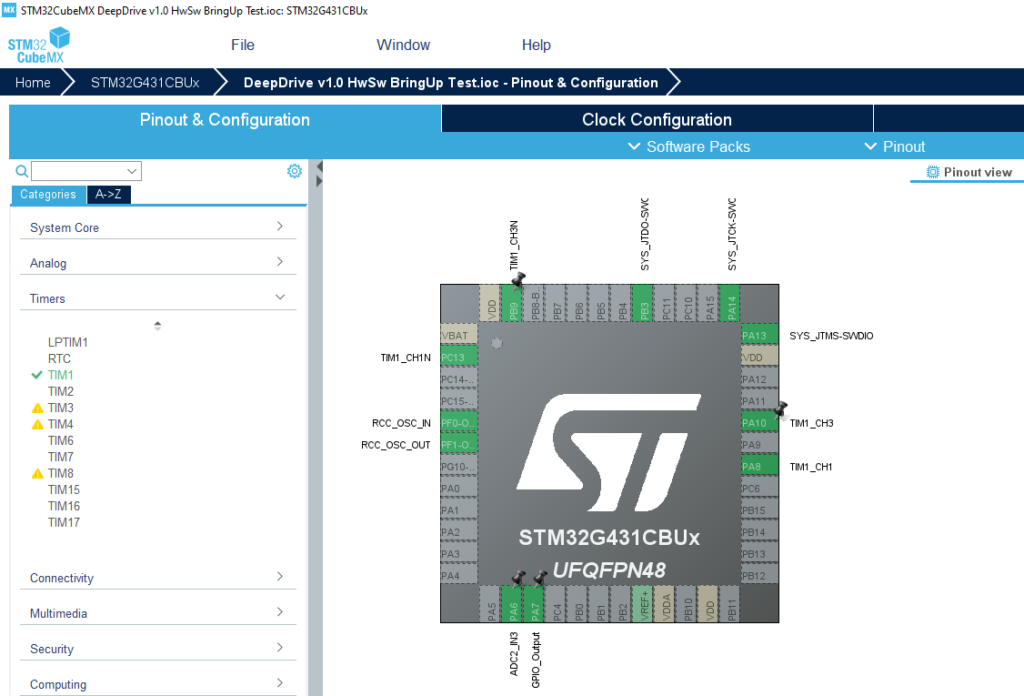Click the Home breadcrumb link
Viewport: 1024px width, 696px height.
[32, 82]
